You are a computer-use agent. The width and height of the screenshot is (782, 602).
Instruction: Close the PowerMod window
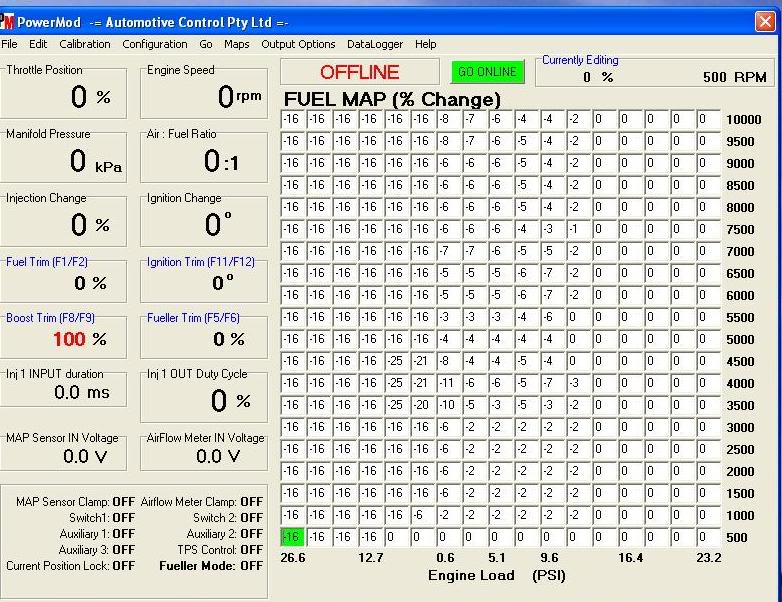click(x=765, y=22)
